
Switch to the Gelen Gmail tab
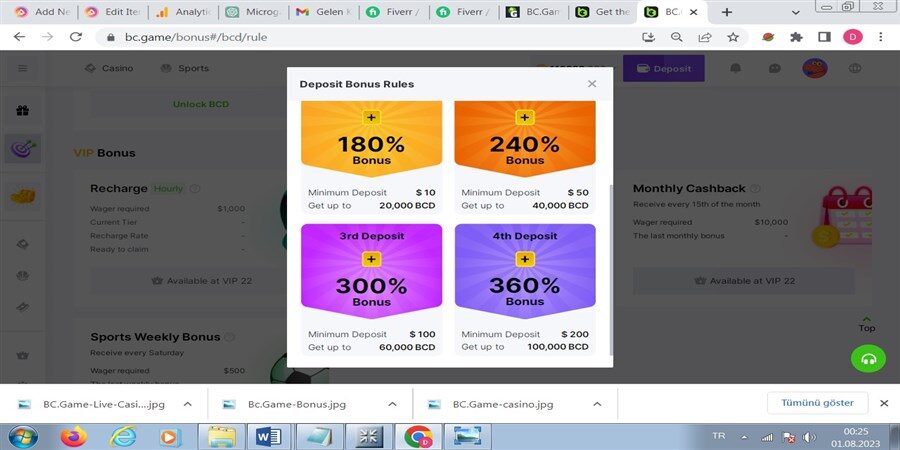point(324,12)
